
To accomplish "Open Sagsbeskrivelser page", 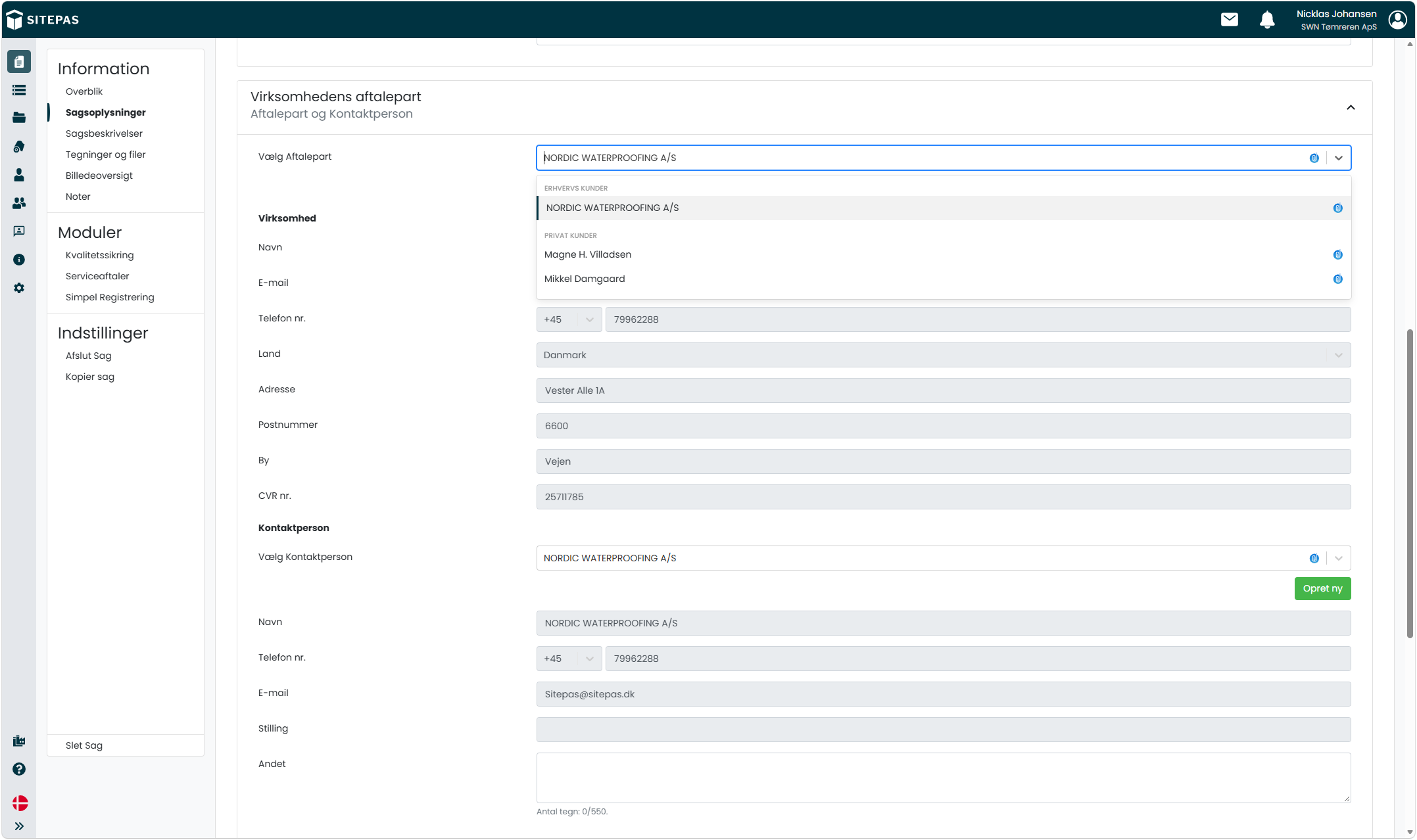I will 104,133.
